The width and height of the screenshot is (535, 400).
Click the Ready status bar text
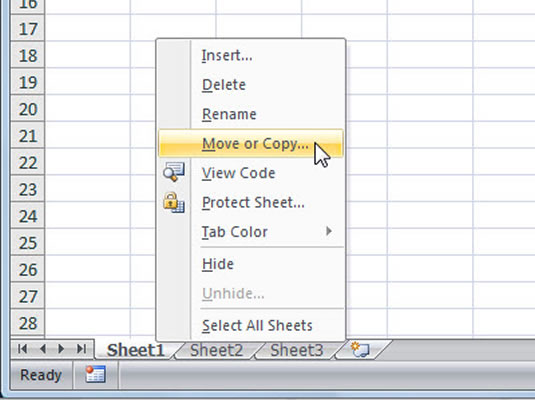click(x=41, y=375)
